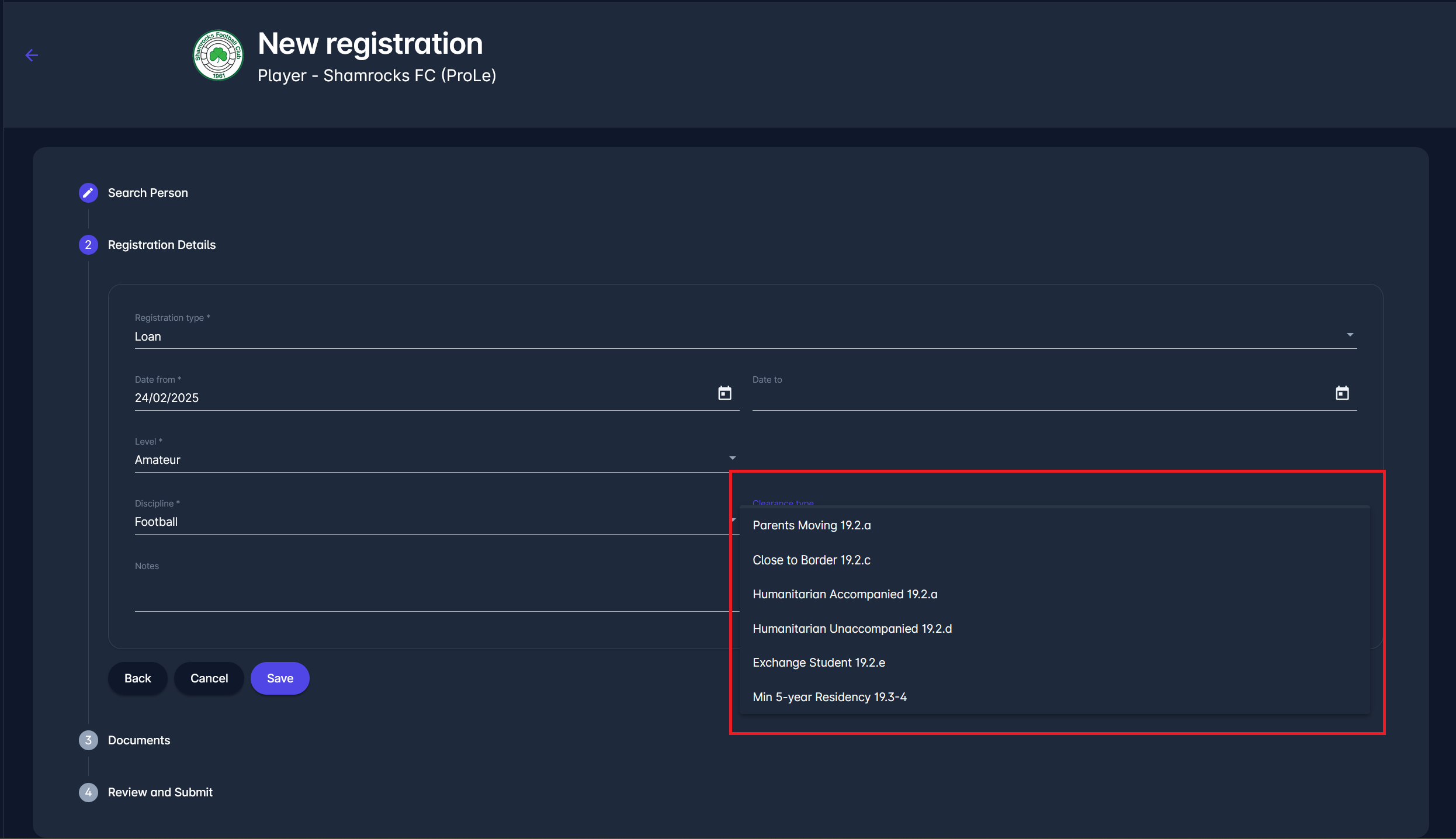This screenshot has height=839, width=1456.
Task: Open the Discipline dropdown showing Football
Action: coord(432,522)
